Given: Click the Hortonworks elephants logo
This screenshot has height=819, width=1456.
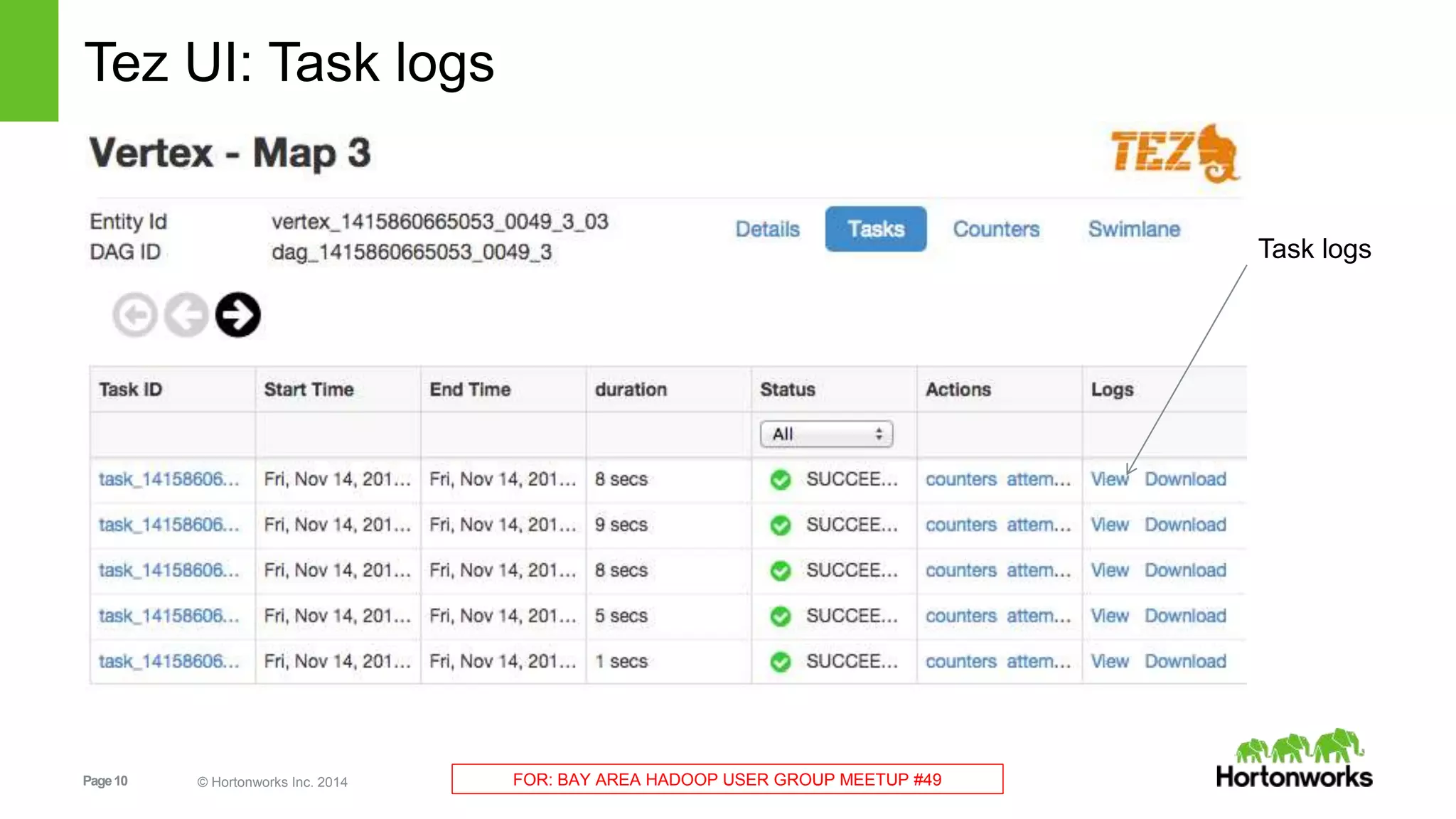Looking at the screenshot, I should pyautogui.click(x=1294, y=758).
